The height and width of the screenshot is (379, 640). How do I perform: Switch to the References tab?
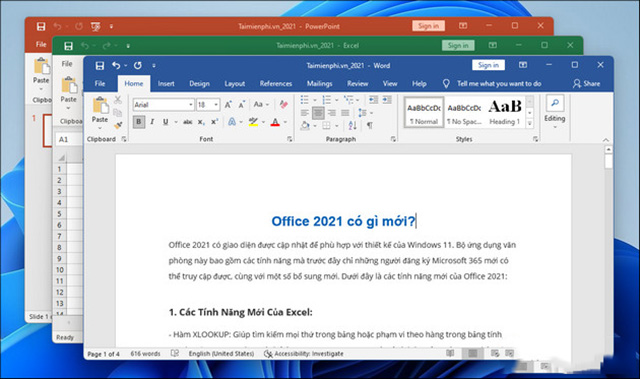tap(276, 84)
